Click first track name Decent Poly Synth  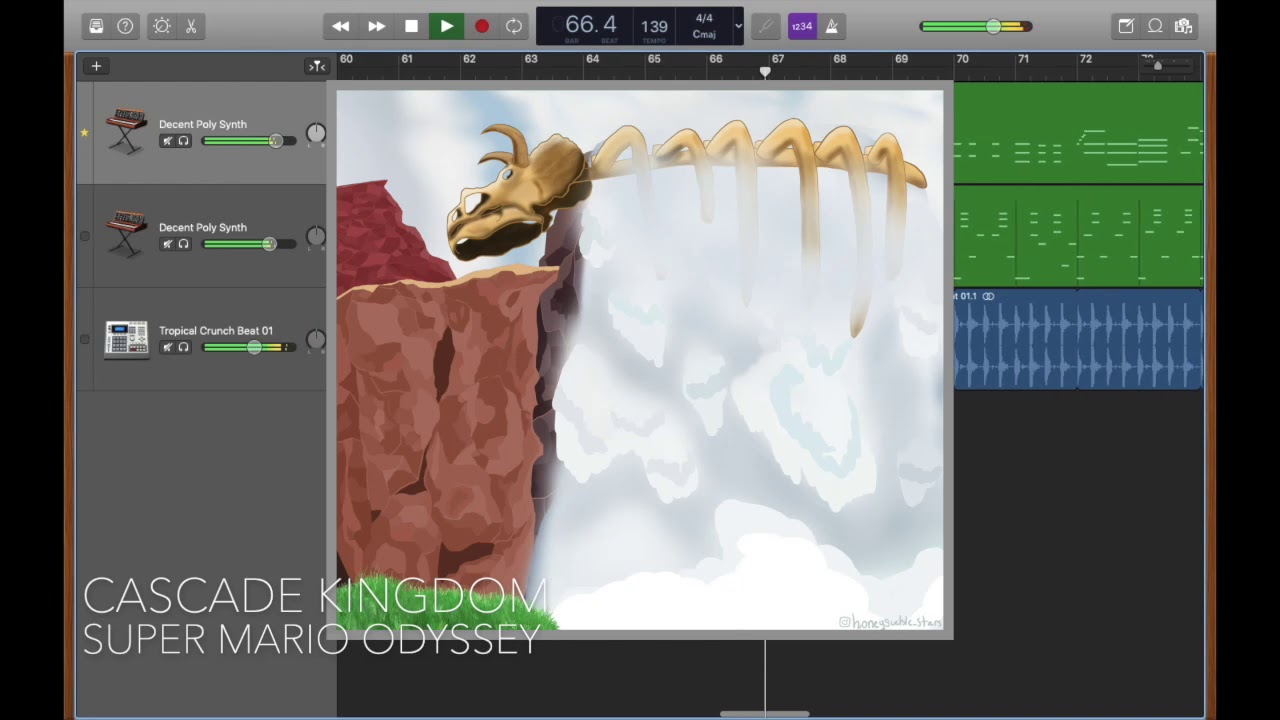pos(202,124)
